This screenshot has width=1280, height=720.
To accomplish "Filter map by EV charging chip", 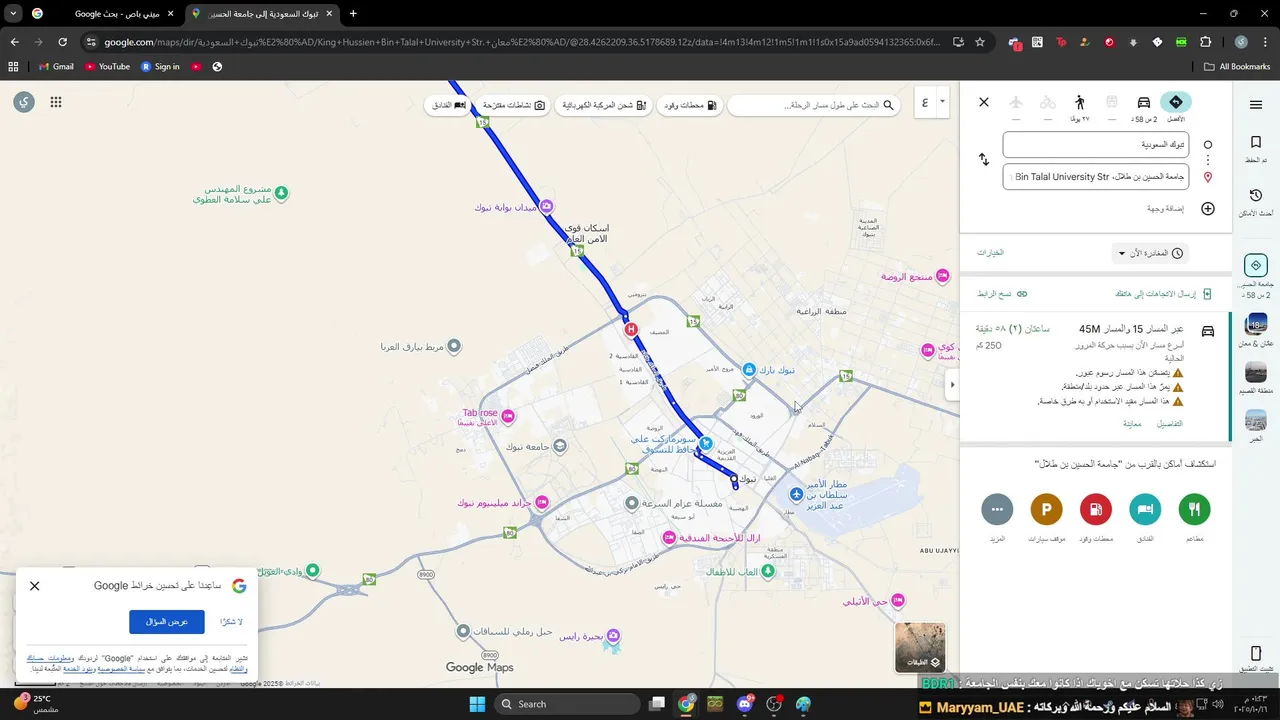I will 606,105.
